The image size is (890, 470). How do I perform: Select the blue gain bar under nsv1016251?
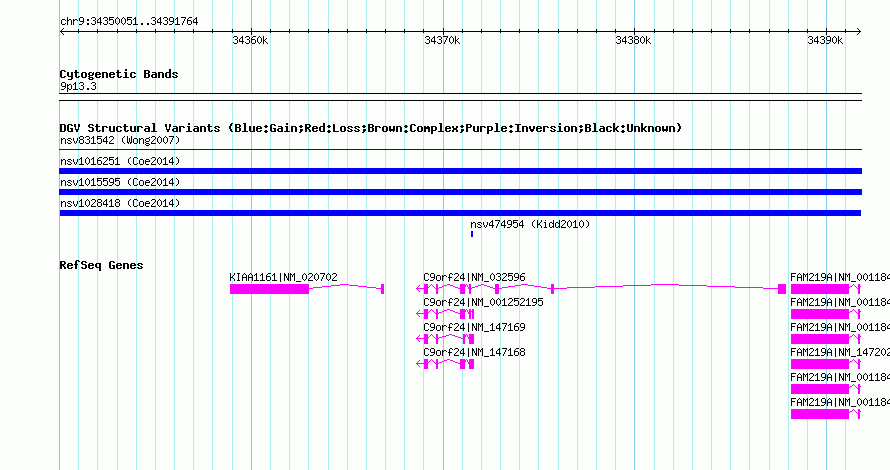pyautogui.click(x=460, y=171)
